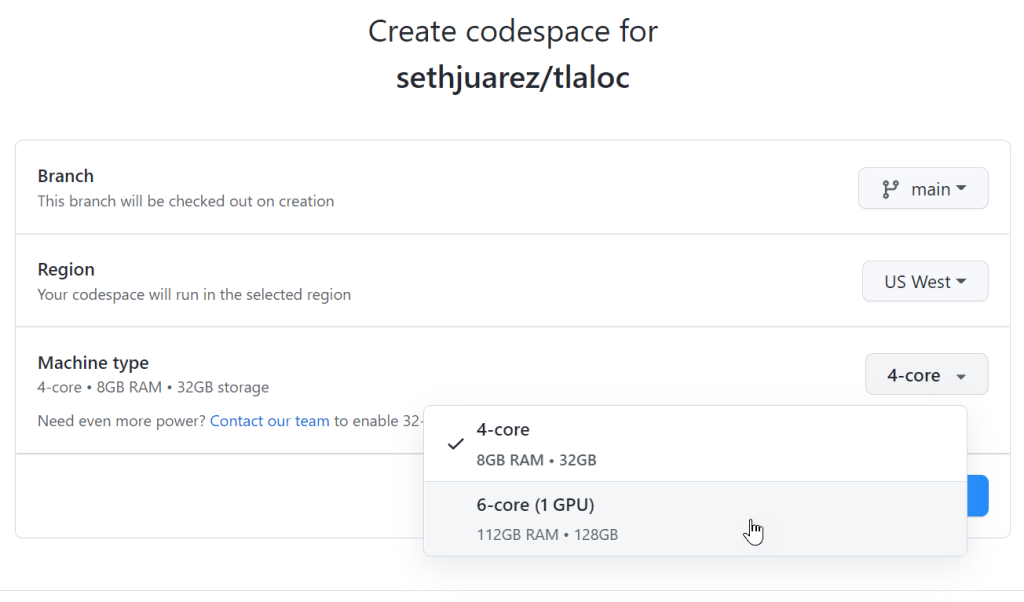
Task: Open the main branch dropdown caret
Action: coord(961,188)
